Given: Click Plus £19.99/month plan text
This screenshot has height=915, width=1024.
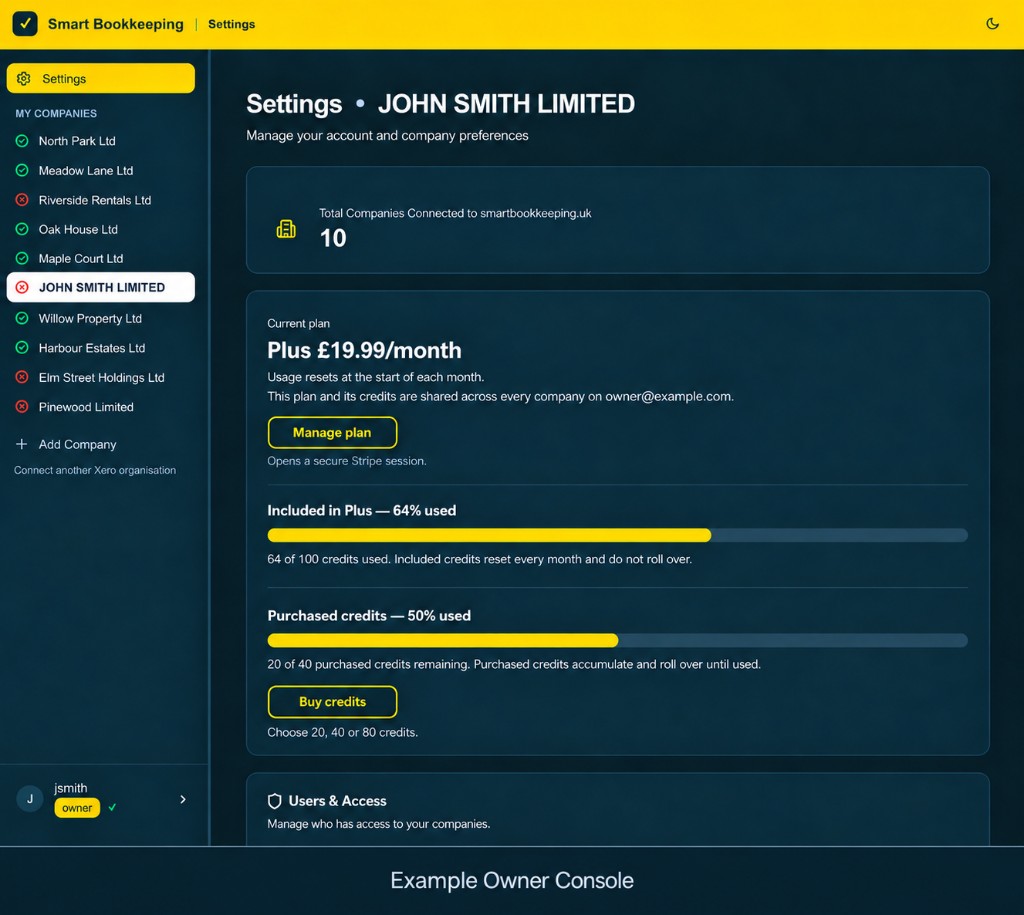Looking at the screenshot, I should (364, 350).
